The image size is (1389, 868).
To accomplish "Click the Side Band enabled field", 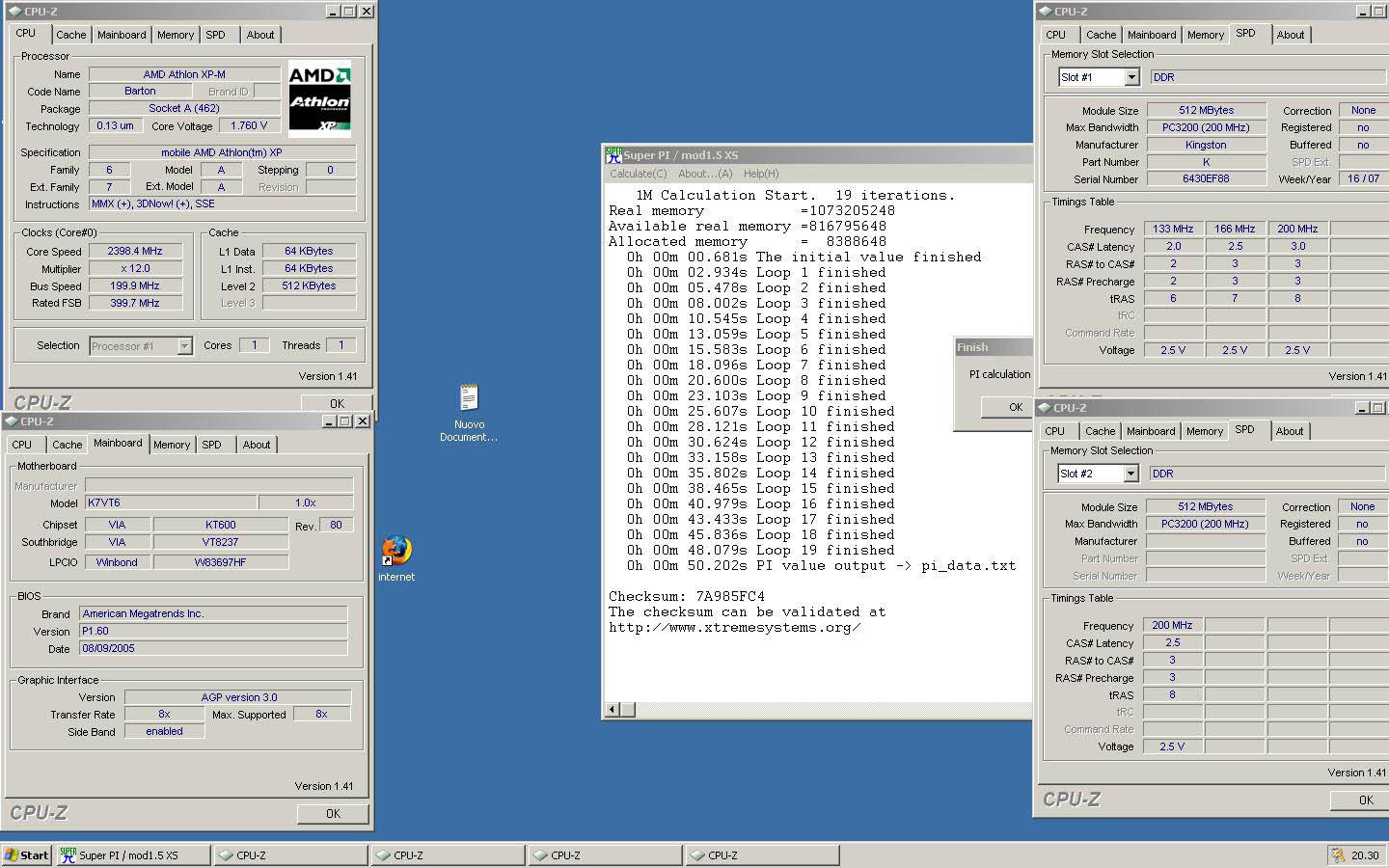I will coord(164,731).
